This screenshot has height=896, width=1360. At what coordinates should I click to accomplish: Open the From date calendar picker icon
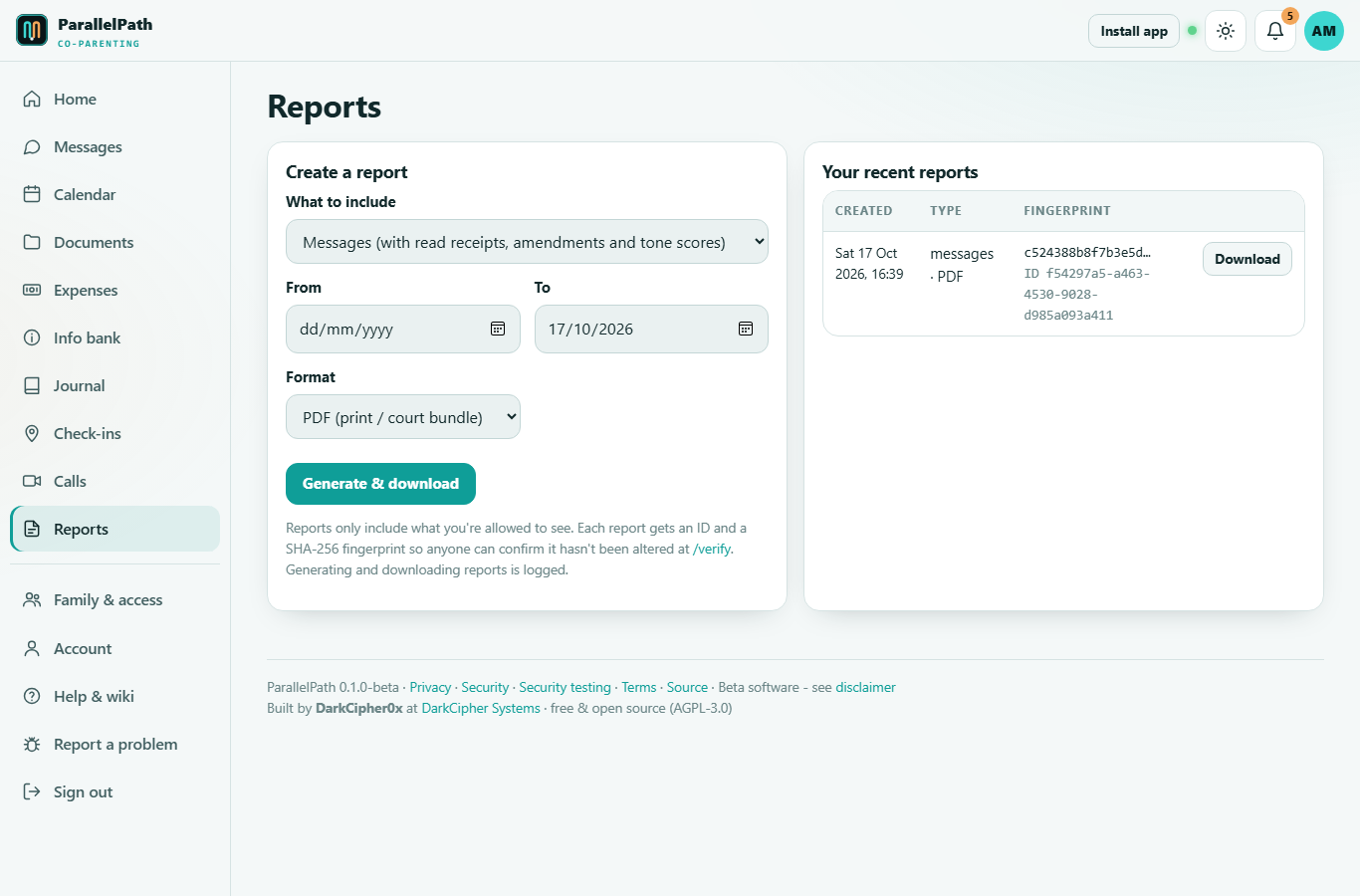498,329
